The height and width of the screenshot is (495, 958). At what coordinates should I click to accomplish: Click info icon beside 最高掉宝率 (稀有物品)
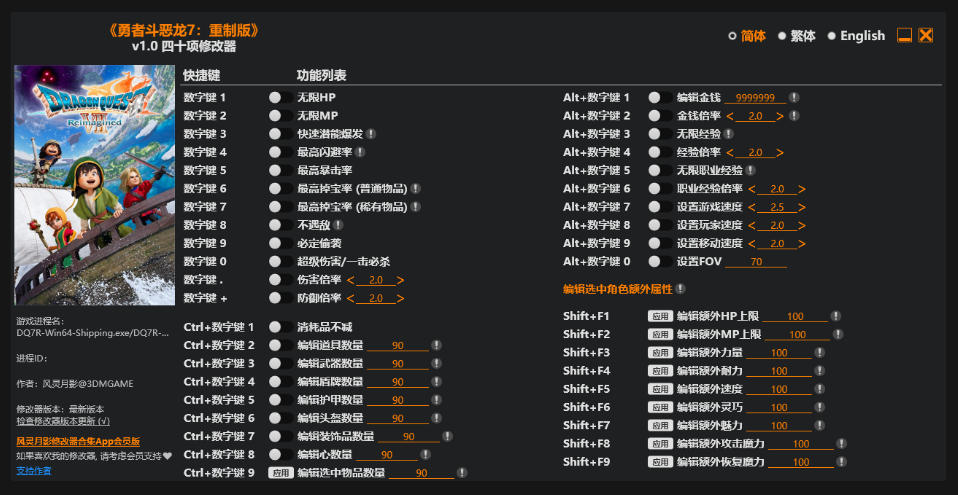point(415,207)
